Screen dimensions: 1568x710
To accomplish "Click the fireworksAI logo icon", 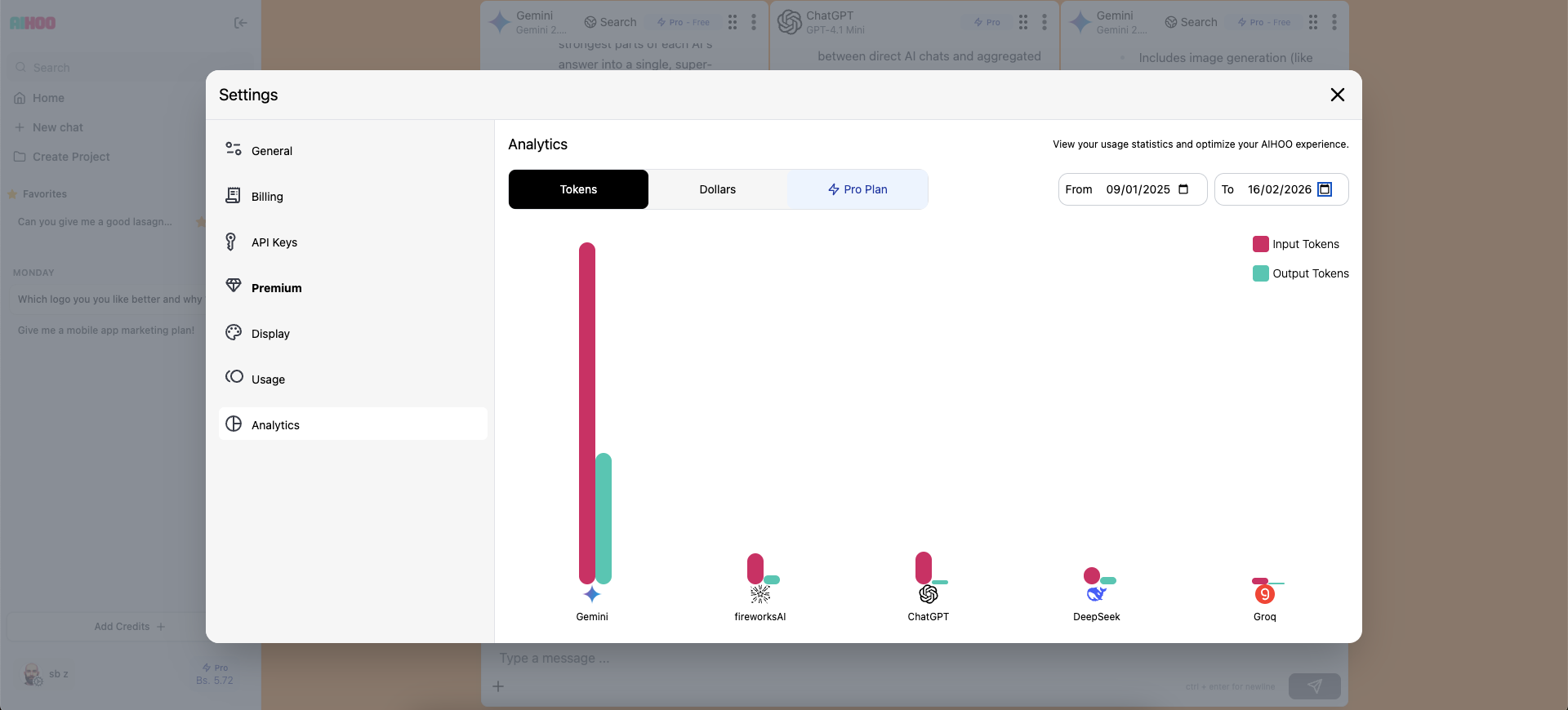I will 760,594.
